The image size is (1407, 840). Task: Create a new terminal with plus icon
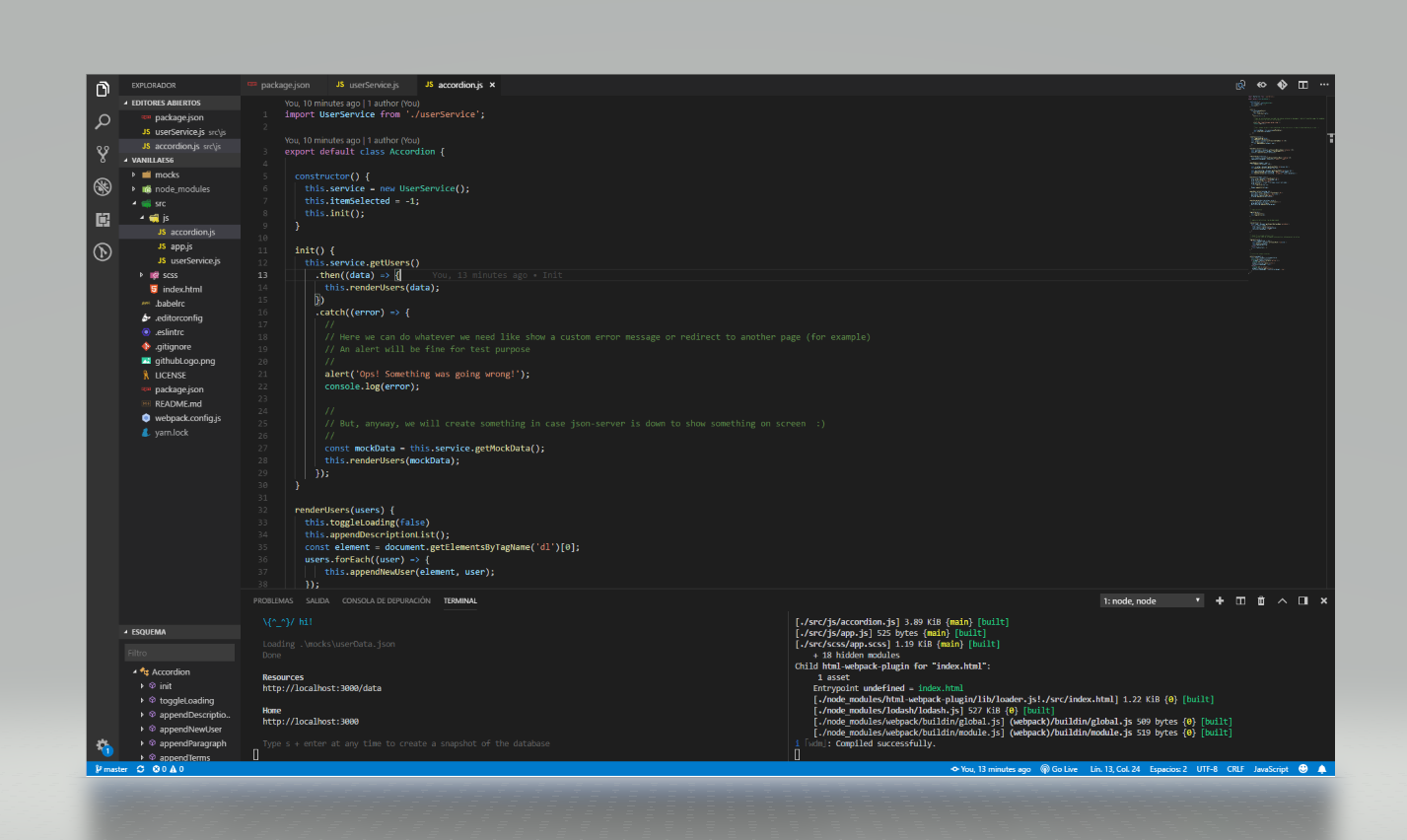tap(1220, 600)
